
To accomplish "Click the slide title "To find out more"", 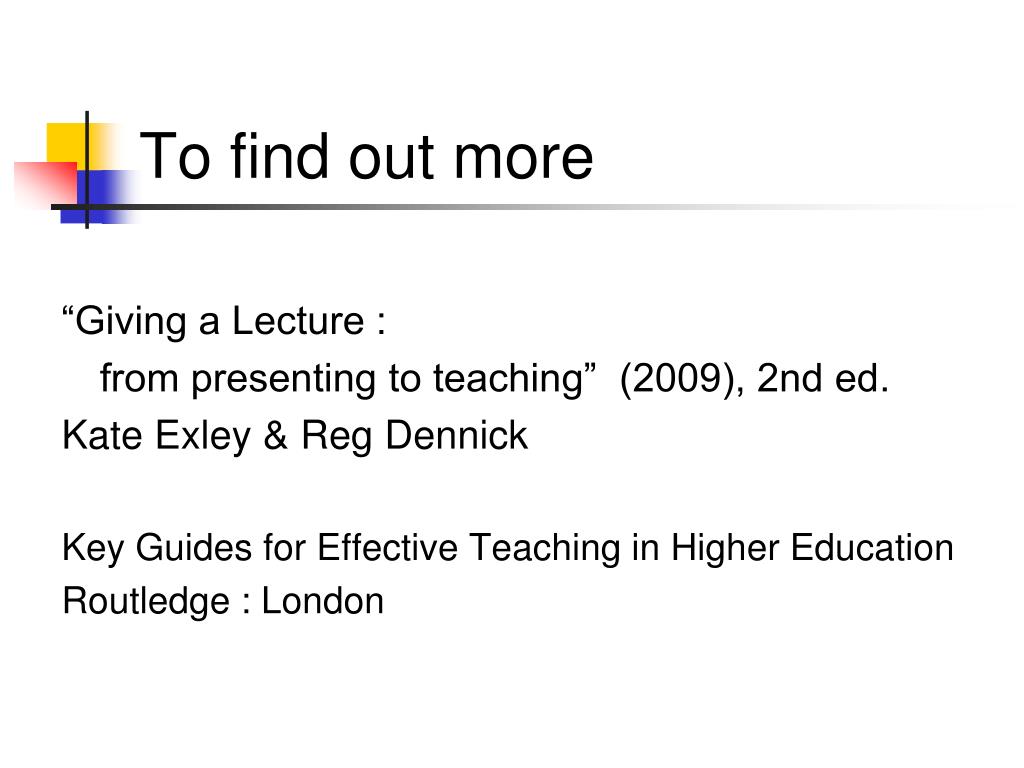I will pyautogui.click(x=366, y=157).
